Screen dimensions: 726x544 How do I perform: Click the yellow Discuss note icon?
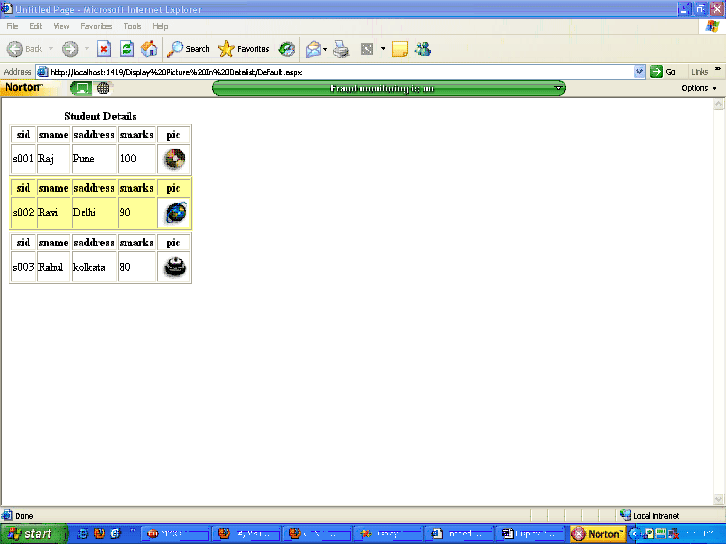point(400,49)
